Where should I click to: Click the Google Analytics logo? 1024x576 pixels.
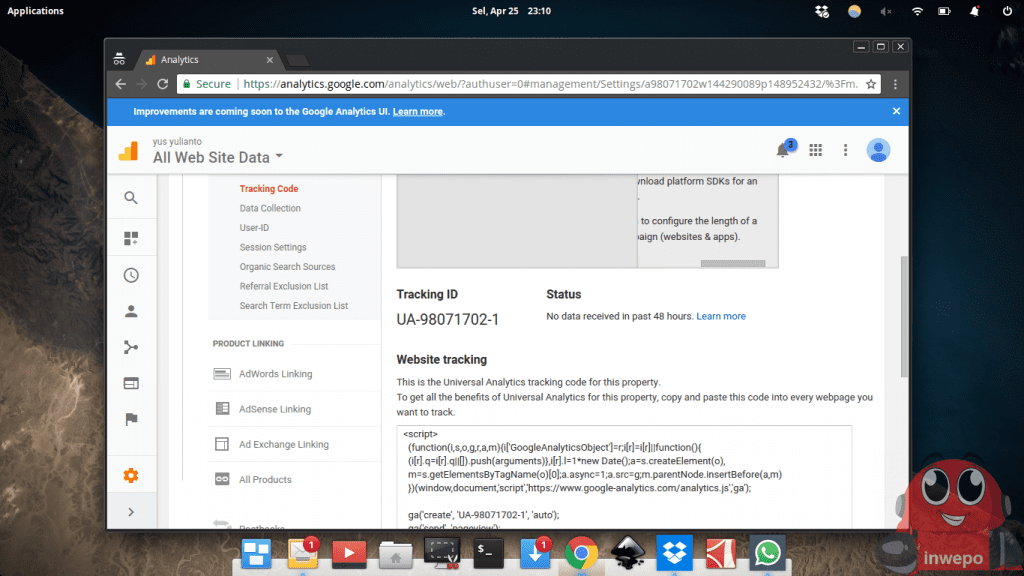point(129,151)
